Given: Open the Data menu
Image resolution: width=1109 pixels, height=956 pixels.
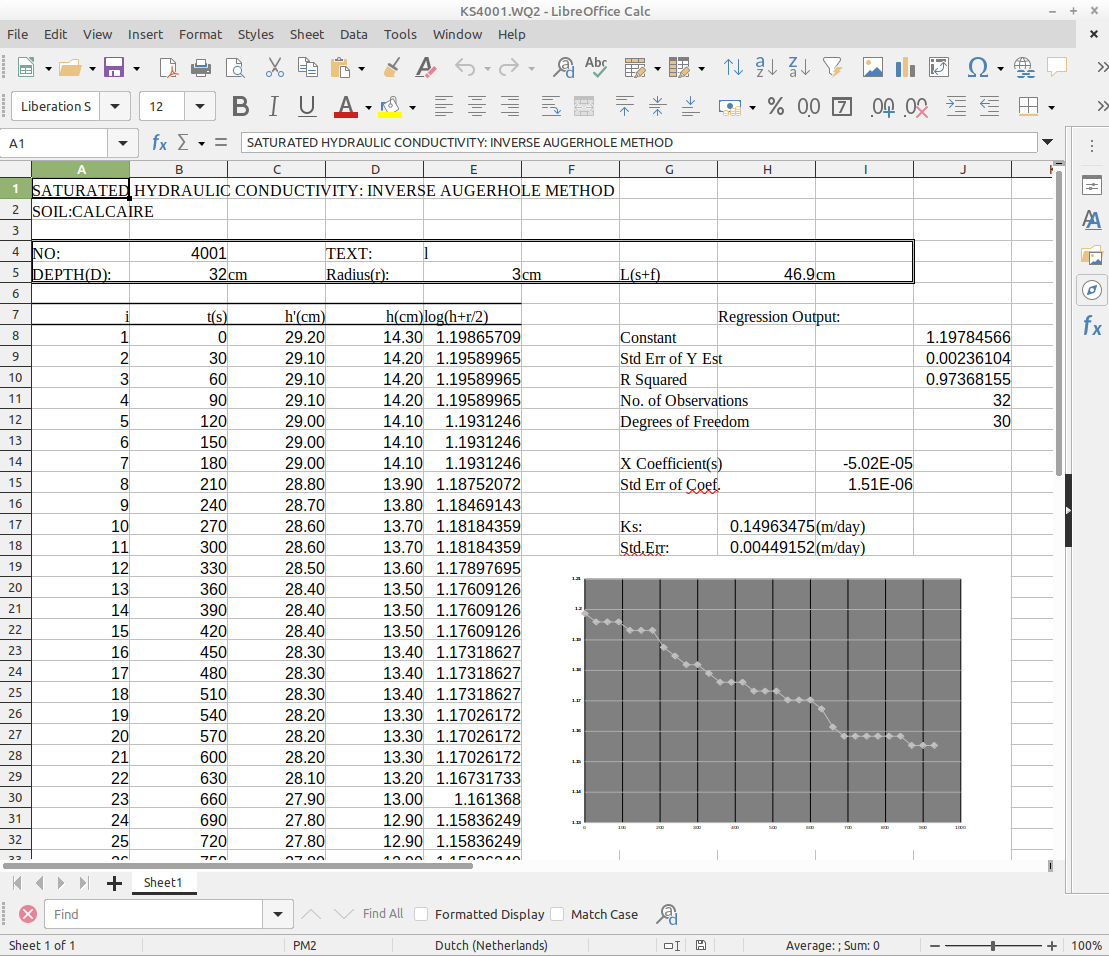Looking at the screenshot, I should [x=353, y=34].
